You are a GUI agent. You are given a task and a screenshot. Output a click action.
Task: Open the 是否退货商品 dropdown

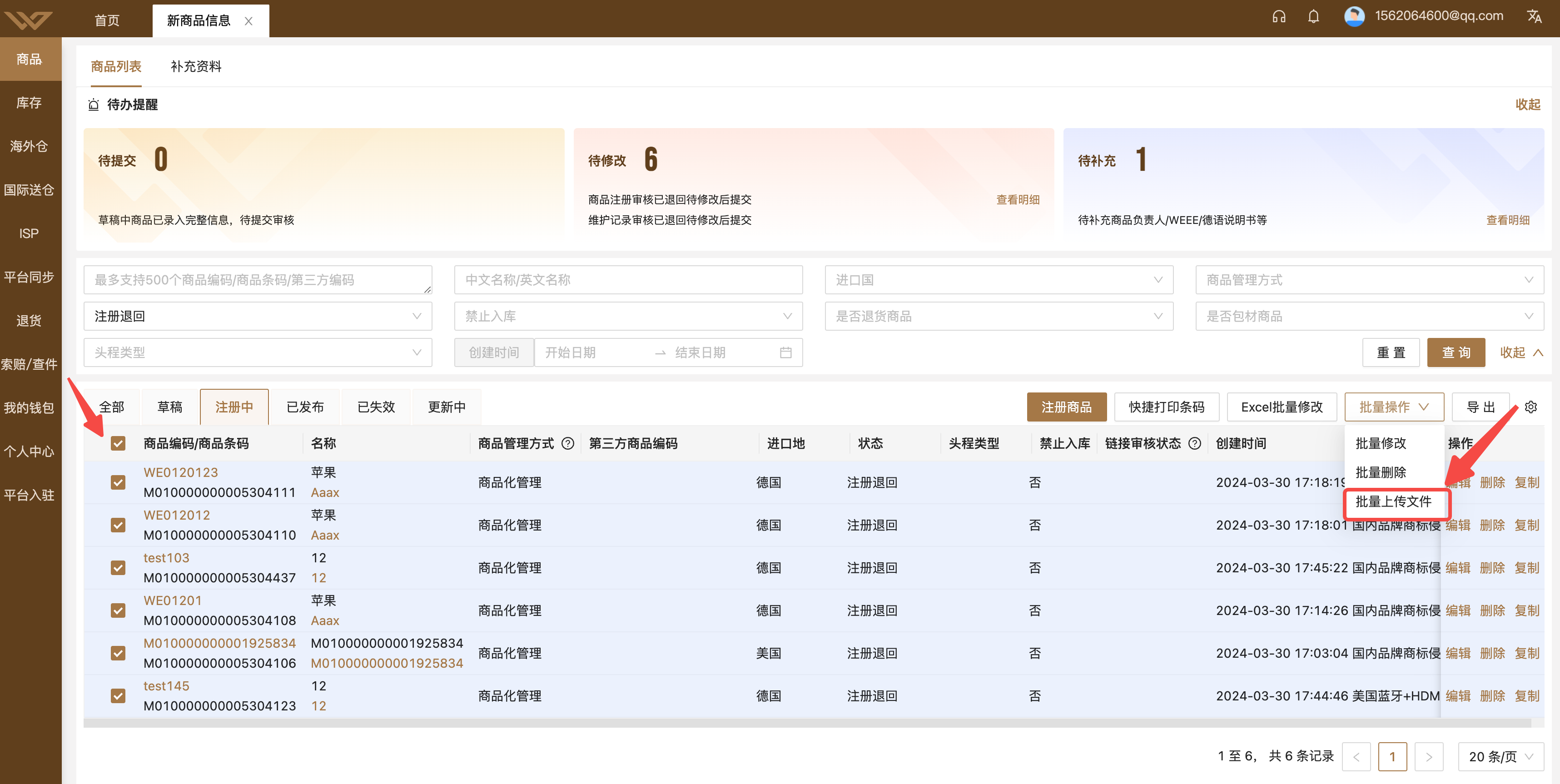(x=999, y=316)
